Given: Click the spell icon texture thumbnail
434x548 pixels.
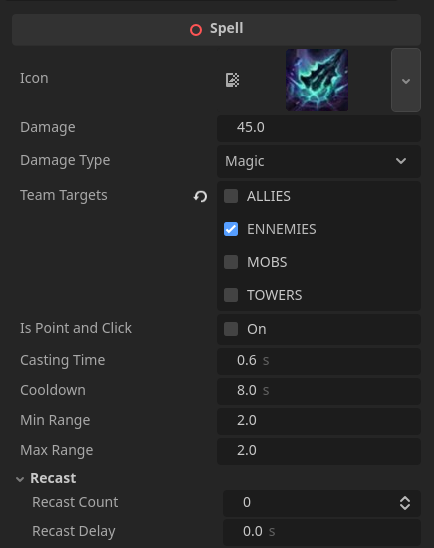Looking at the screenshot, I should [317, 80].
